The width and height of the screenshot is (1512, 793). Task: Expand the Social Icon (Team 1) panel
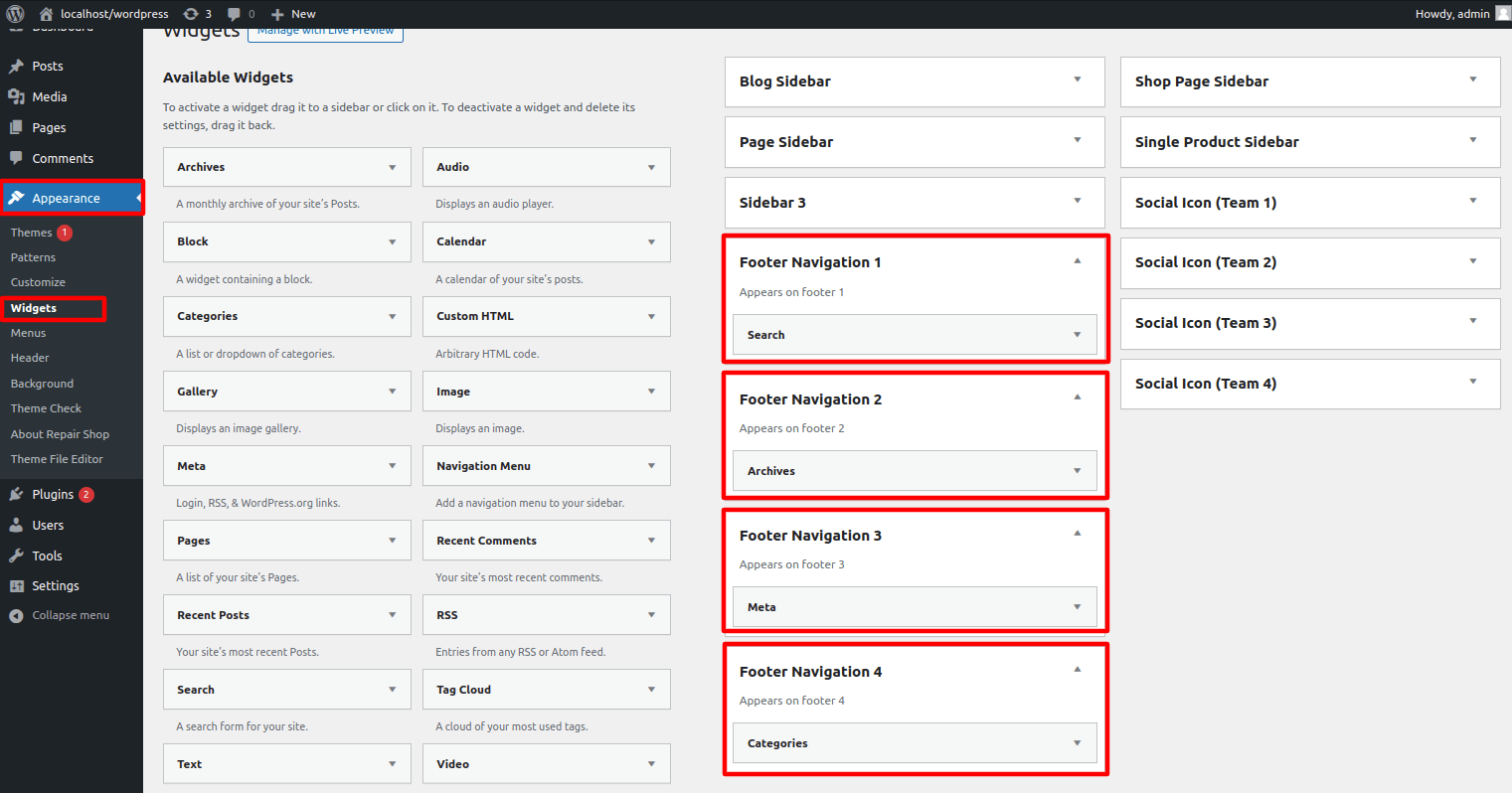[1472, 202]
